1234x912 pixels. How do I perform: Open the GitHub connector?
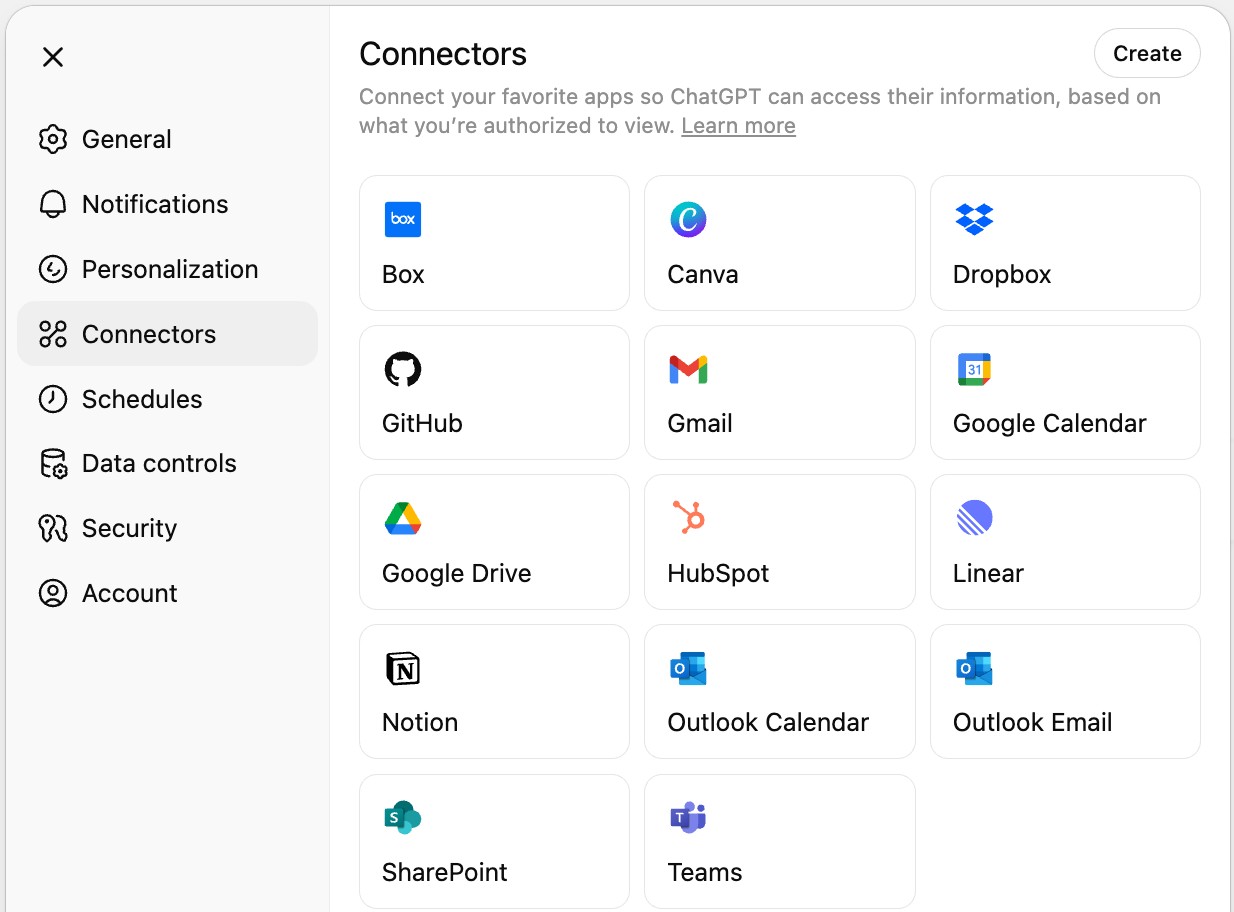402,369
